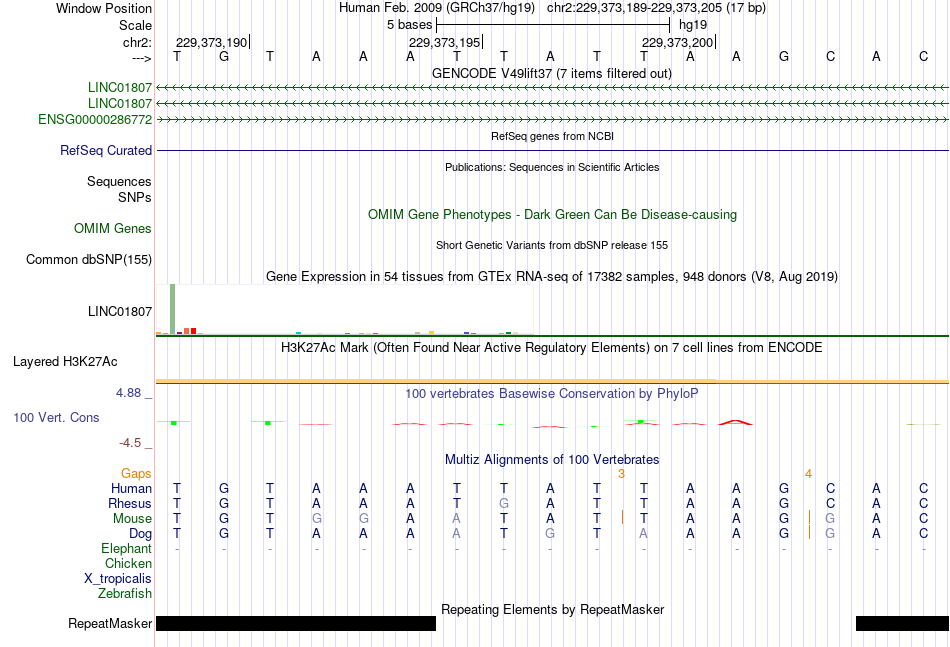
Task: Click the Layered H3K27Ac label
Action: point(65,362)
